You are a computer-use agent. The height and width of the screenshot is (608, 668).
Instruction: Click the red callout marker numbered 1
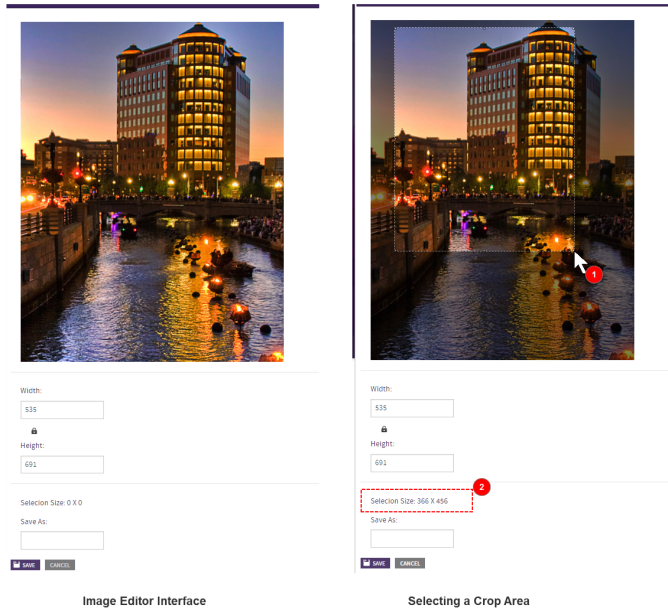click(x=592, y=273)
